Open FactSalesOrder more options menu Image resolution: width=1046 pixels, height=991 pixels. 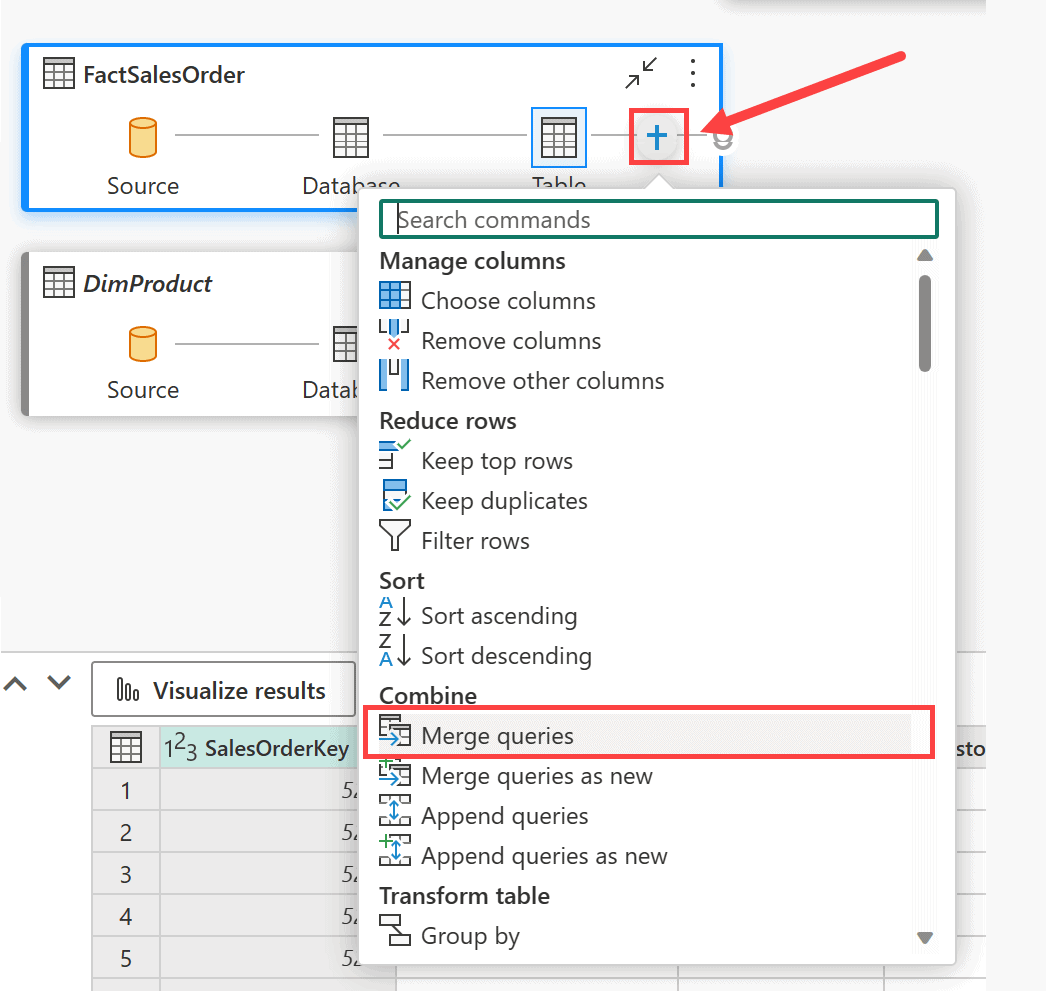click(x=693, y=73)
